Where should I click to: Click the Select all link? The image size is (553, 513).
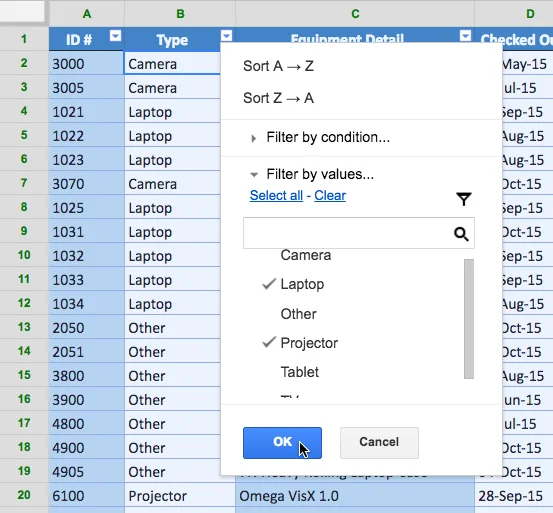click(x=276, y=195)
